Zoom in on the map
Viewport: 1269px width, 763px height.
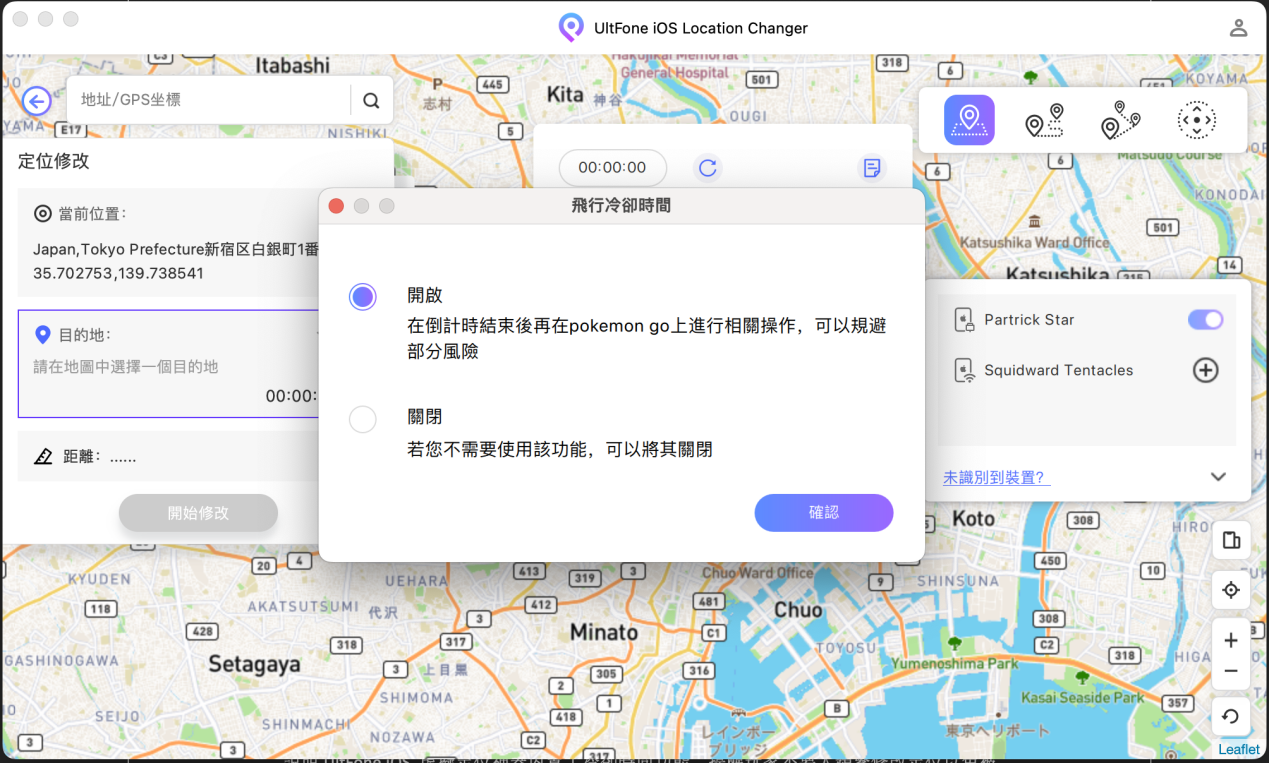point(1231,640)
